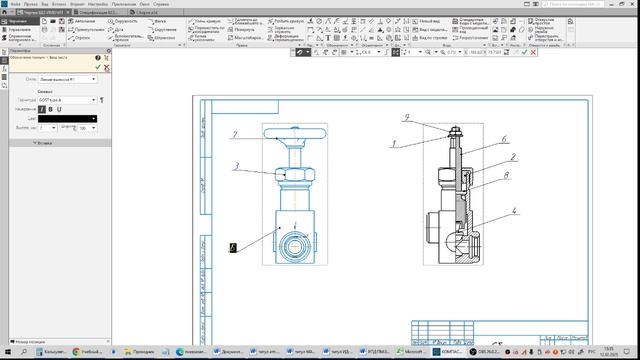This screenshot has height=360, width=640.
Task: Select the Фаска chamfer tool
Action: pyautogui.click(x=157, y=21)
